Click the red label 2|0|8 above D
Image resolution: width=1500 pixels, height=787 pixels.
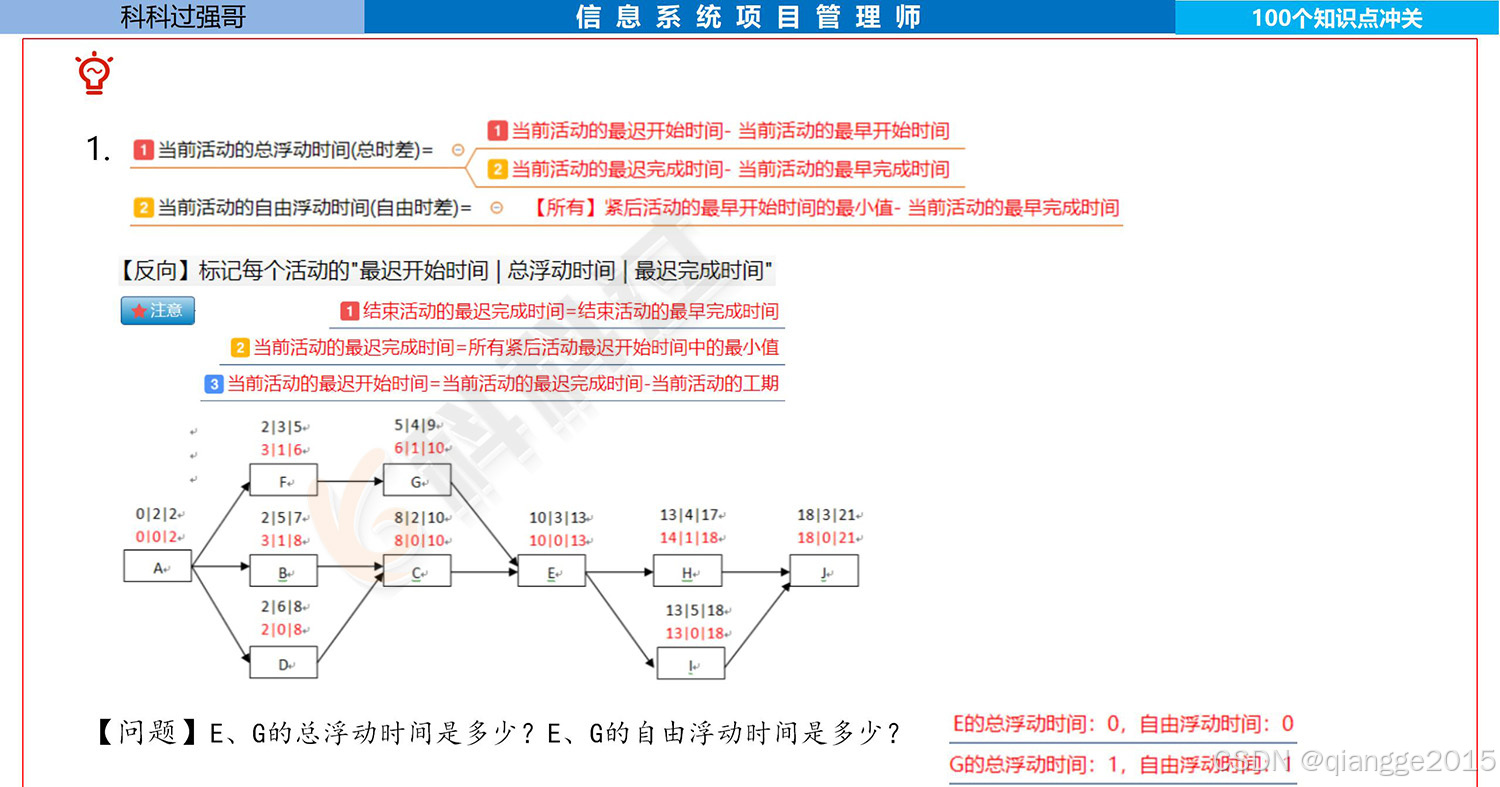(x=283, y=630)
